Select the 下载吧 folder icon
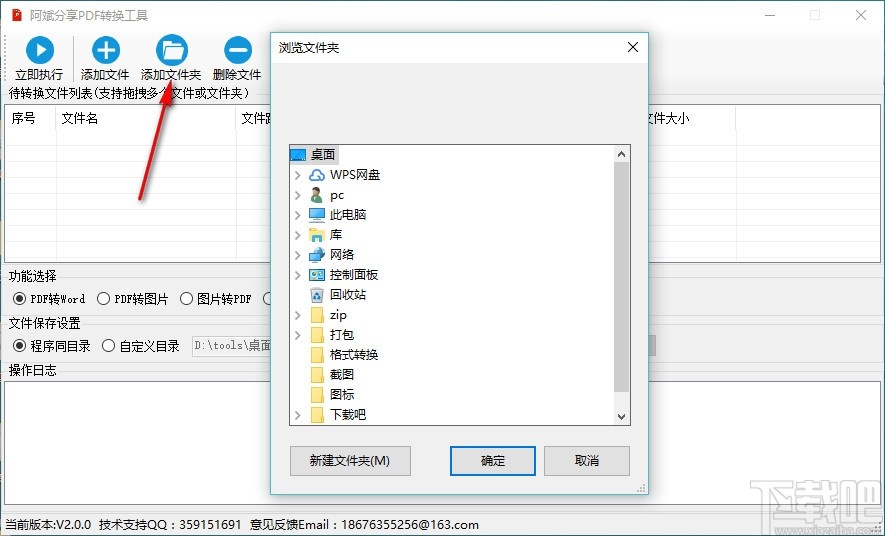 coord(317,415)
